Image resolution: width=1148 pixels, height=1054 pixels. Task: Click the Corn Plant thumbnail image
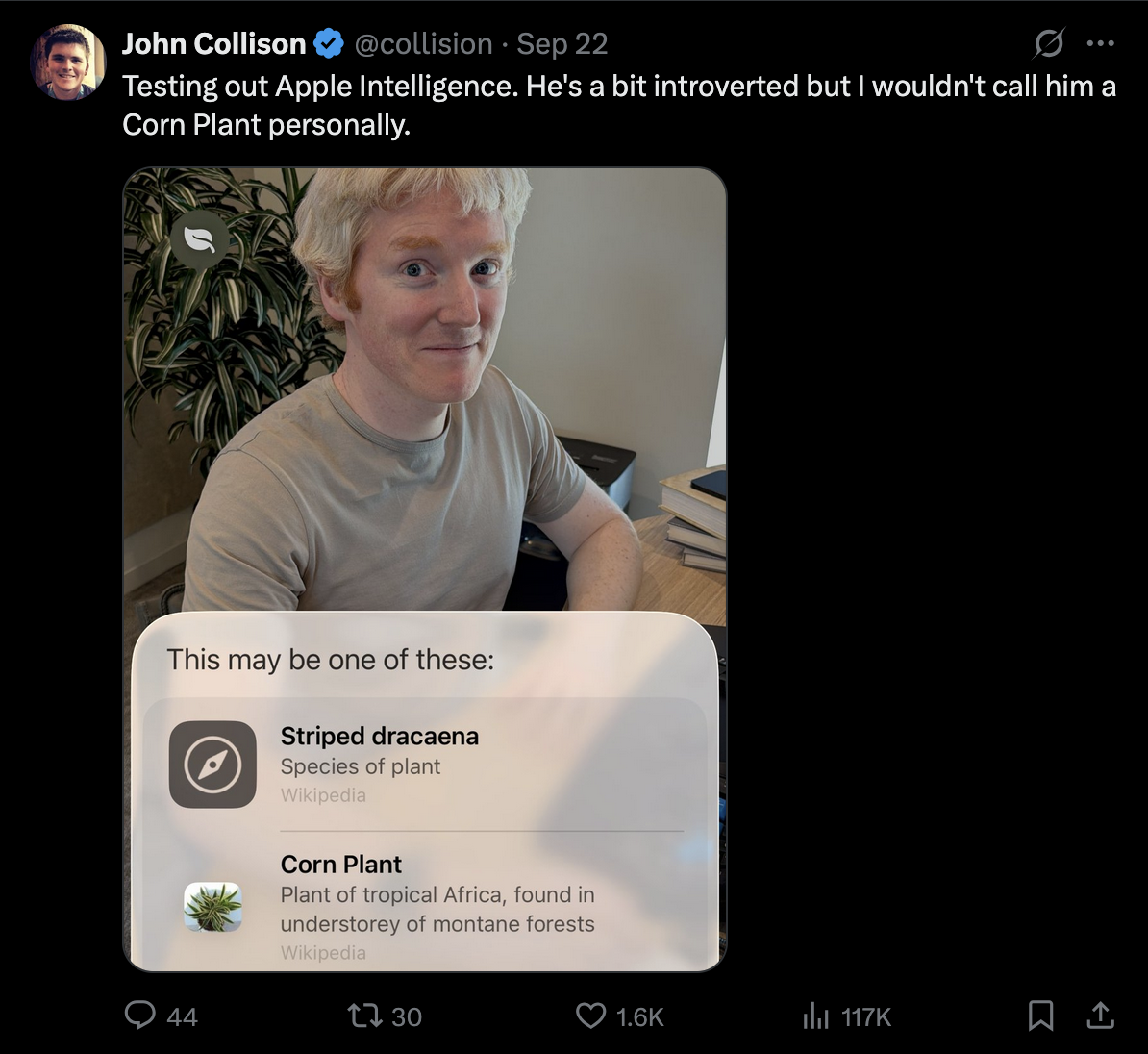pos(212,907)
